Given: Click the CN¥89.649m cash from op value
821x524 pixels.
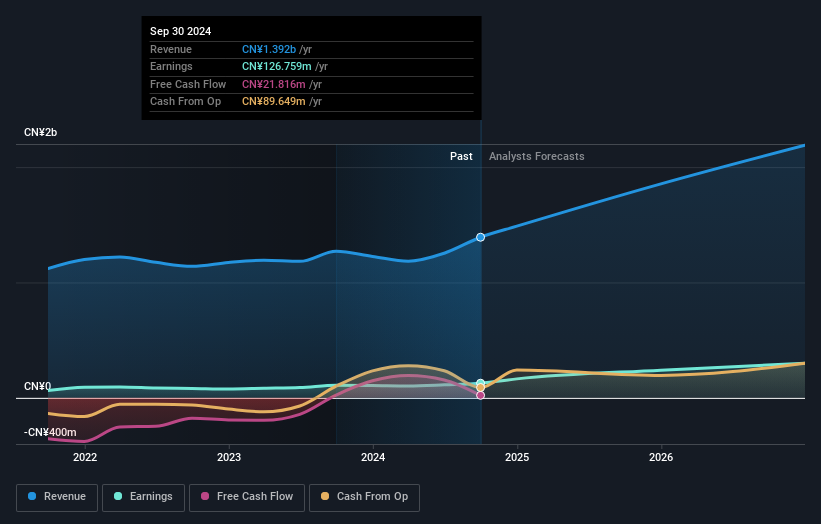Looking at the screenshot, I should click(273, 102).
